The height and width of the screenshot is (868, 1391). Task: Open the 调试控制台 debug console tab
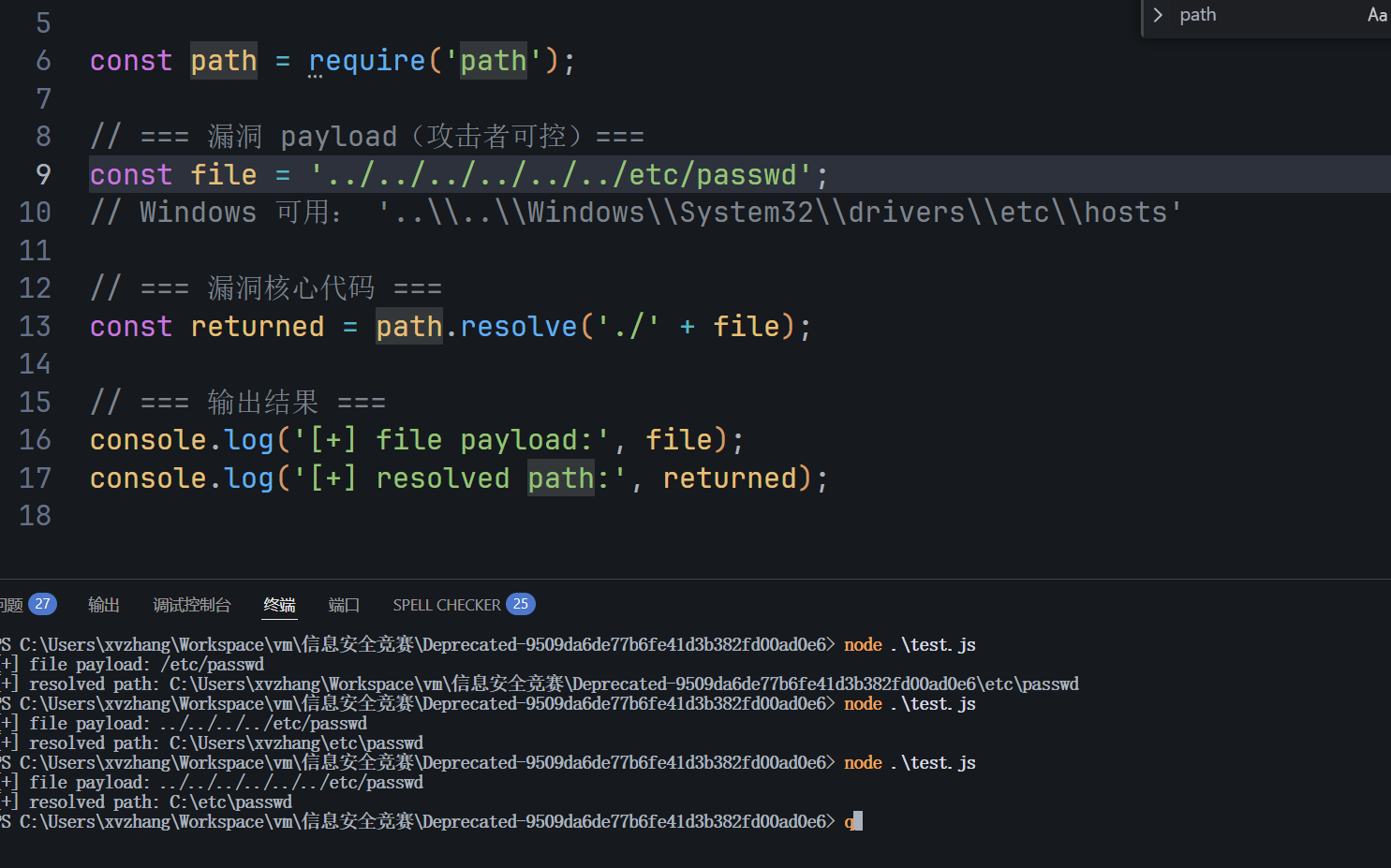coord(192,605)
